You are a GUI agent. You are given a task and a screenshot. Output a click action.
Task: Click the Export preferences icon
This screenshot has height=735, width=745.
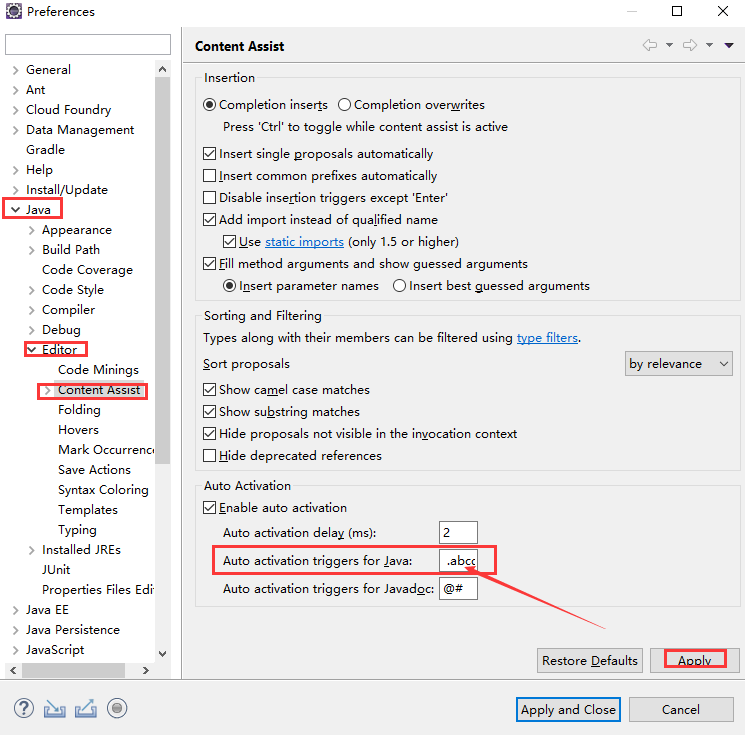click(86, 708)
